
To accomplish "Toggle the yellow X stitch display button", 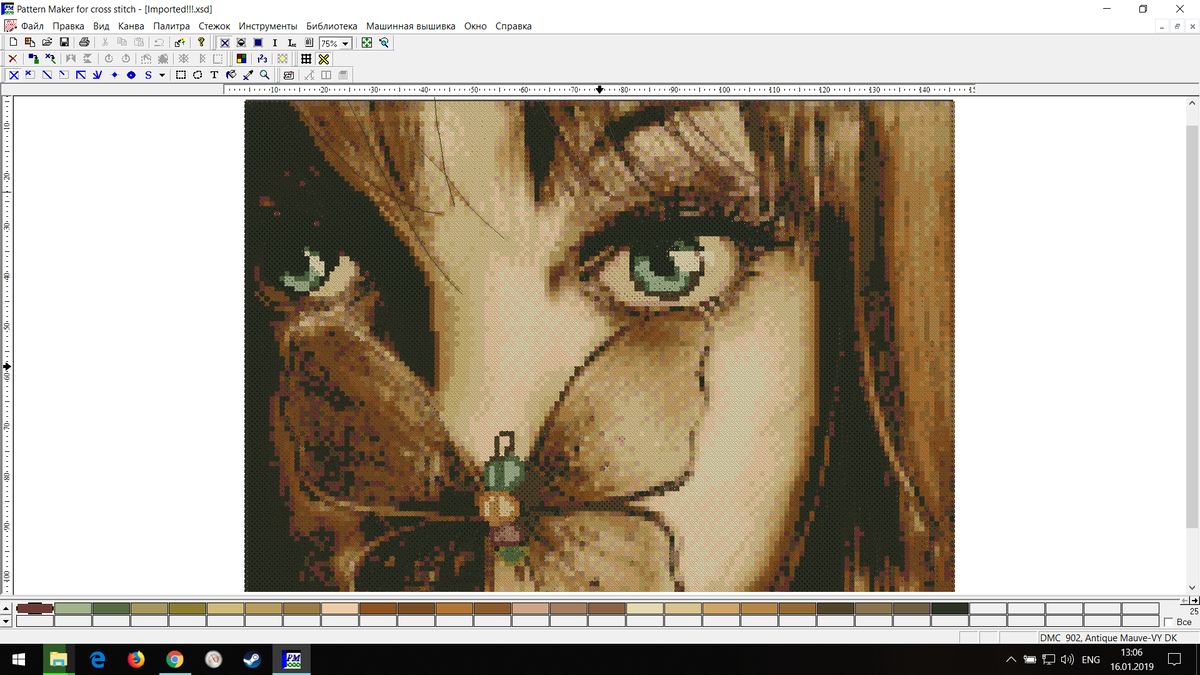I will (323, 59).
